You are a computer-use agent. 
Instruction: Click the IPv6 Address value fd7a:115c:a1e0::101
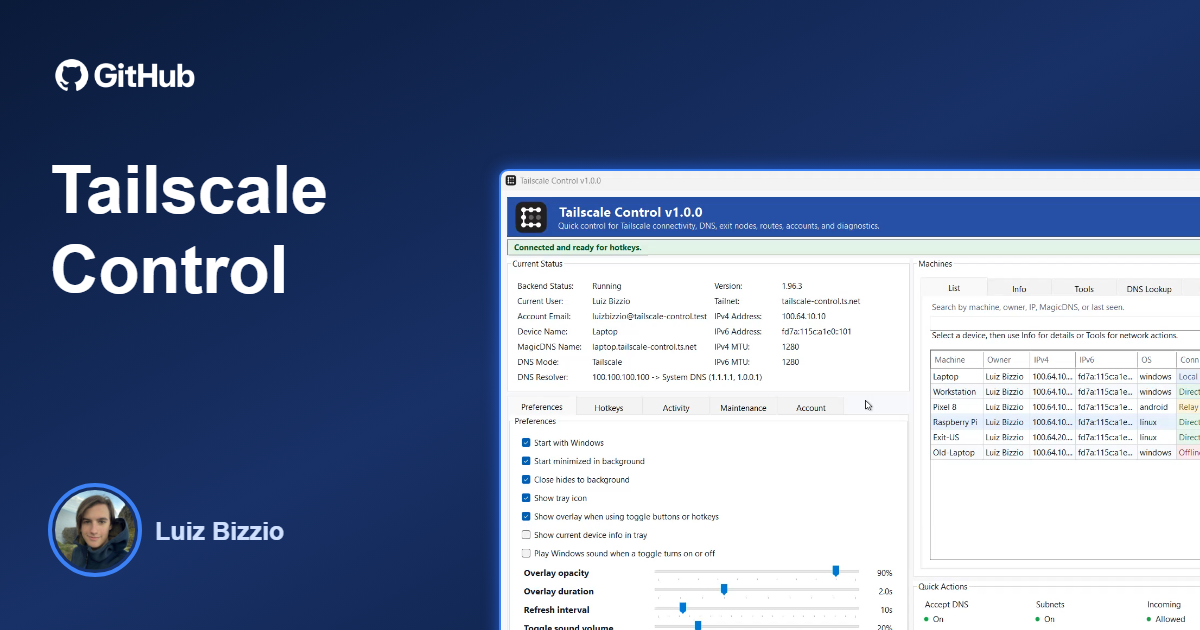tap(816, 331)
